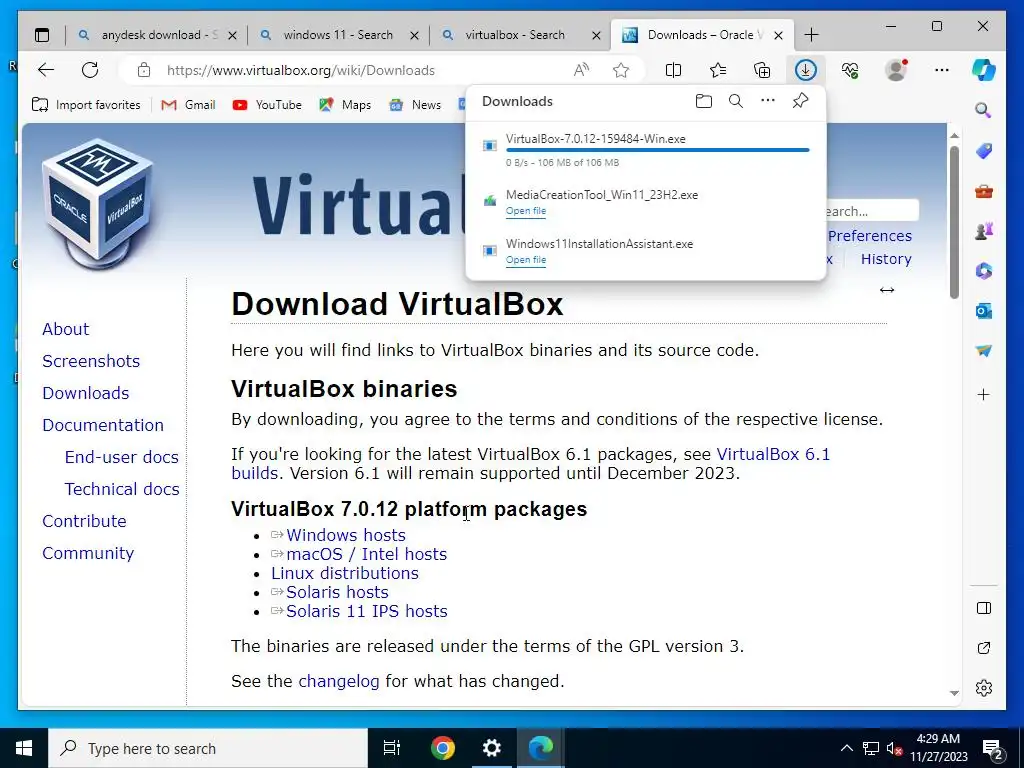Open the sidebar Shopping tag icon
Viewport: 1024px width, 768px height.
coord(984,152)
